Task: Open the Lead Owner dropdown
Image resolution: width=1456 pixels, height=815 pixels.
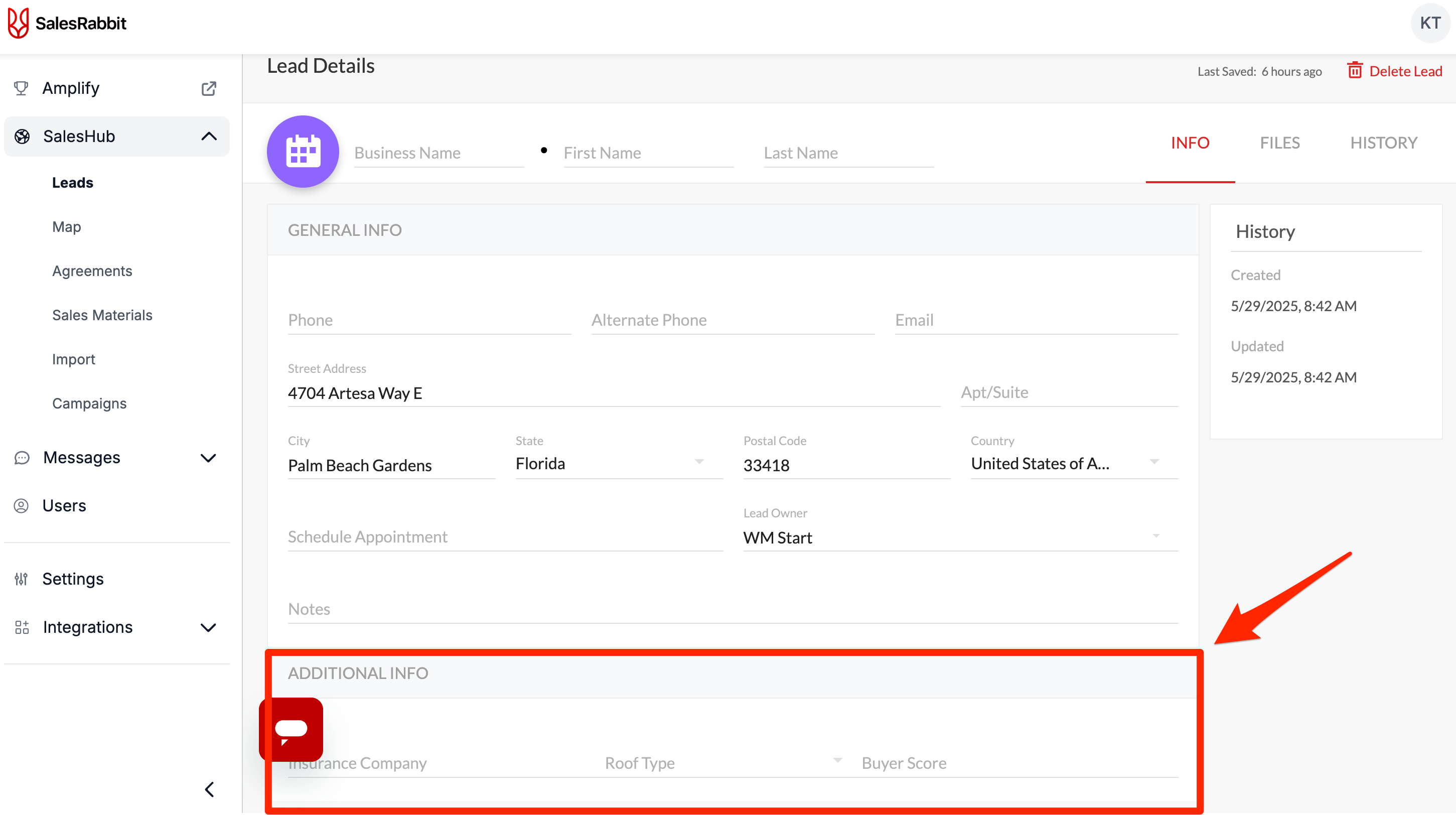Action: (960, 537)
